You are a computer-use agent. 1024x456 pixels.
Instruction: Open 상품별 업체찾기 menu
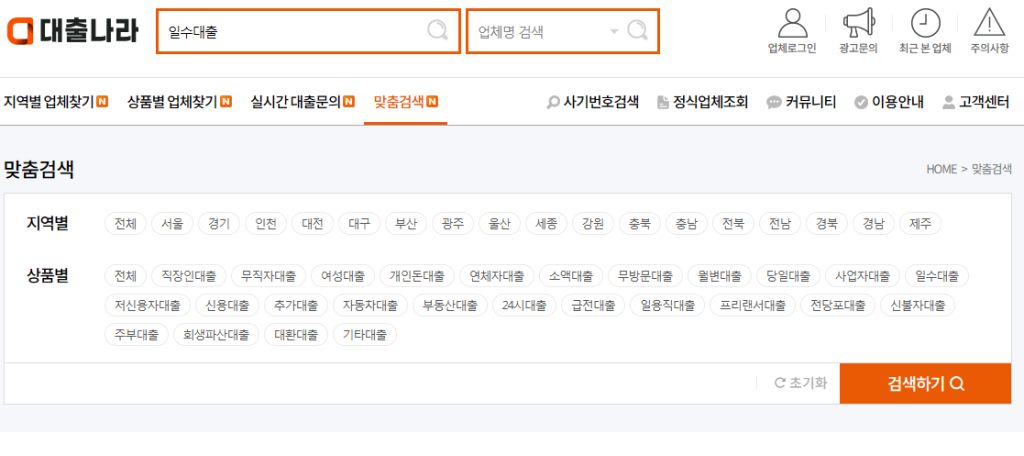click(x=180, y=101)
